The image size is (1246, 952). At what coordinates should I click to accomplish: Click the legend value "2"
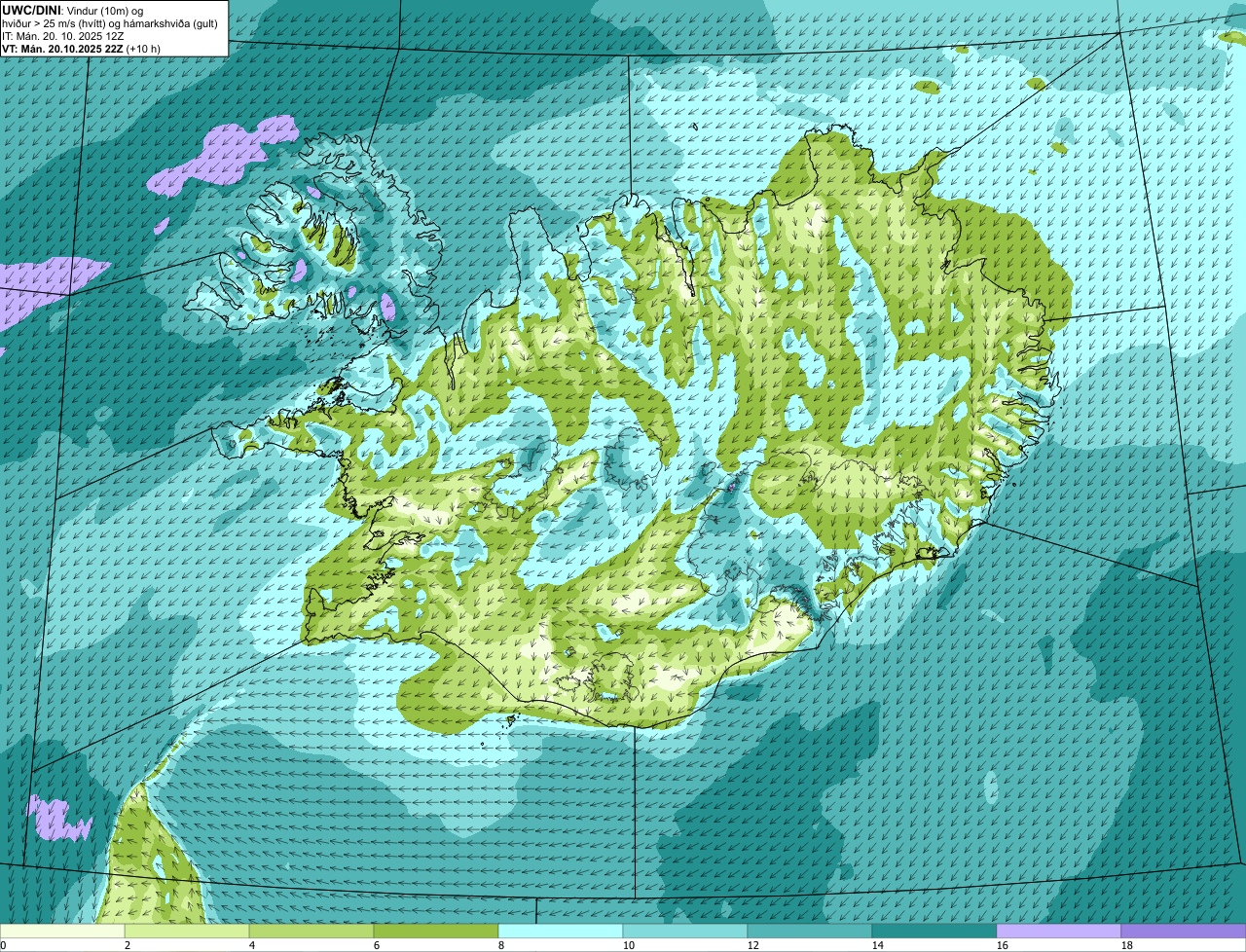tap(128, 945)
